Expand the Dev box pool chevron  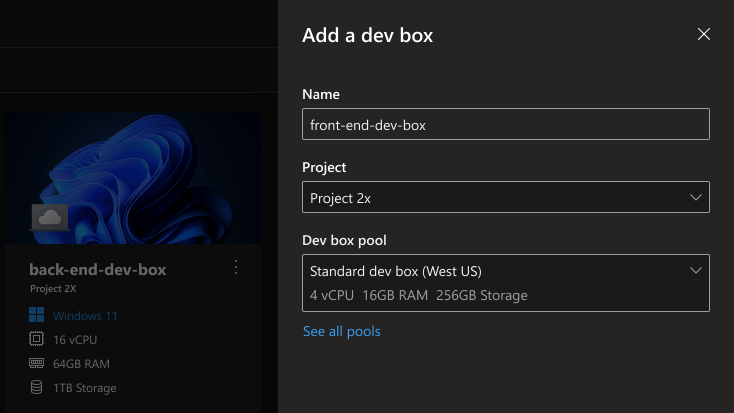(x=696, y=271)
